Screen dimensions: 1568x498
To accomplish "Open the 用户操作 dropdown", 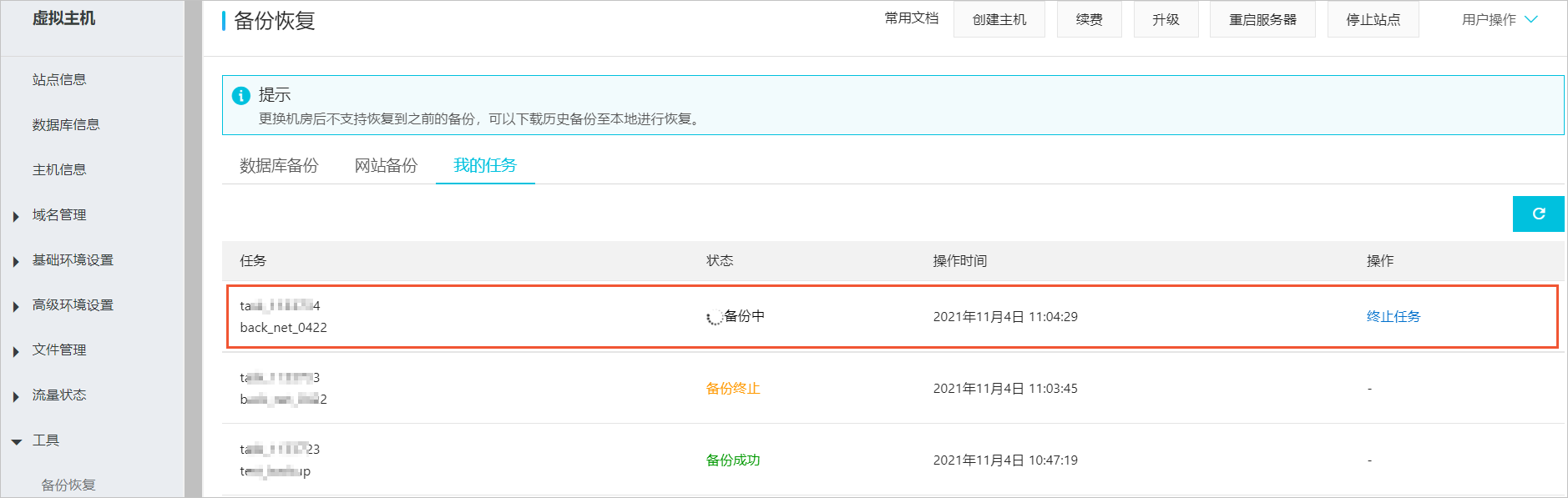I will pyautogui.click(x=1500, y=19).
